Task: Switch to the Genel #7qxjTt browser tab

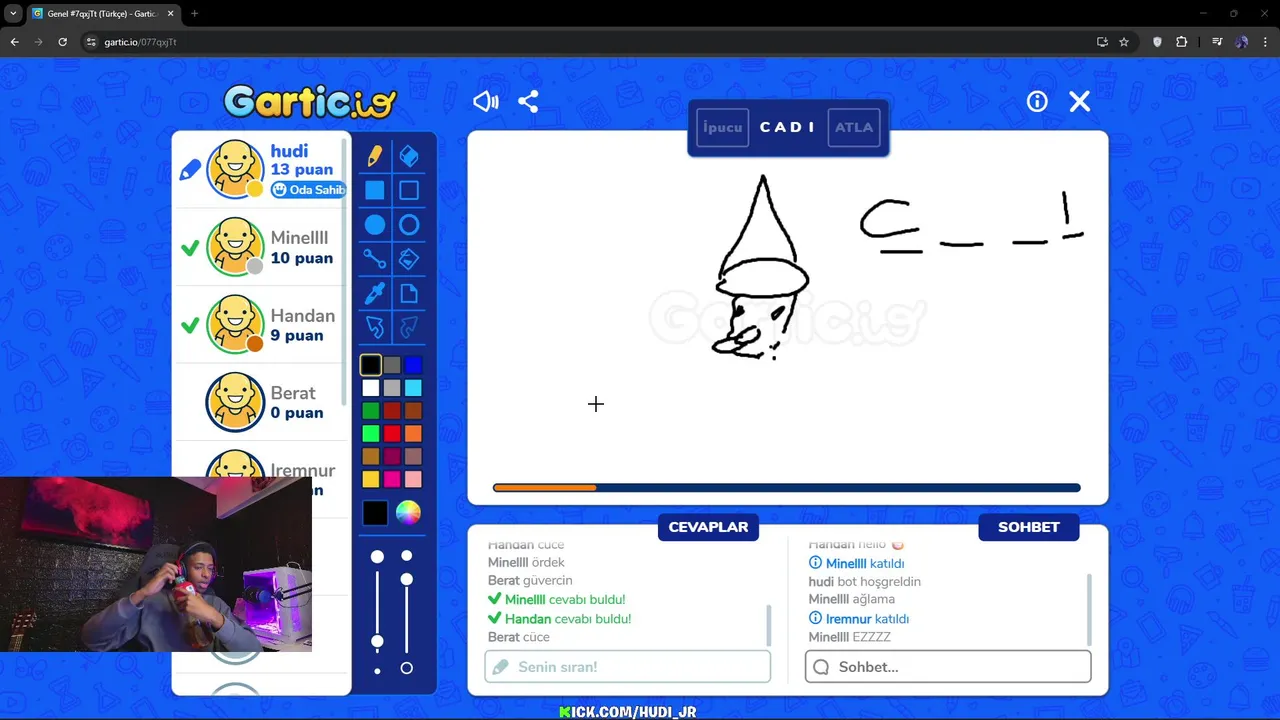Action: [102, 14]
